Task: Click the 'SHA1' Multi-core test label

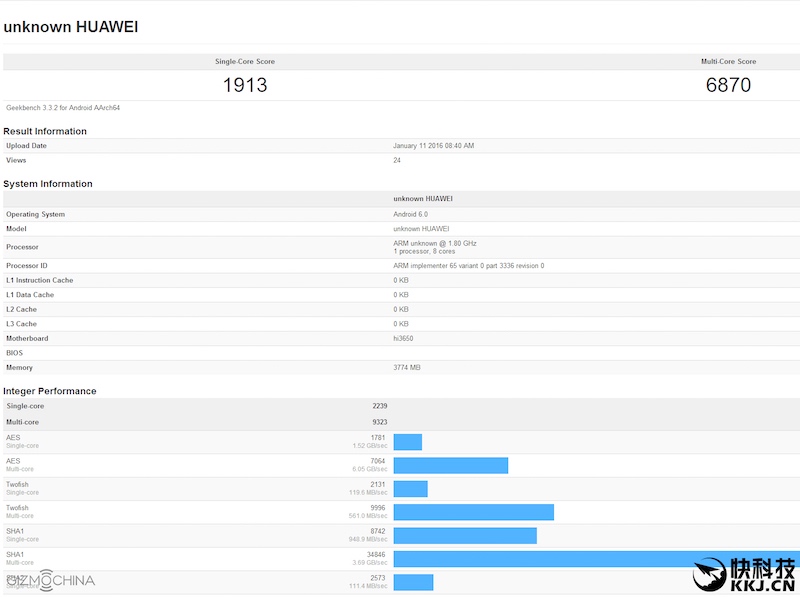Action: coord(15,555)
